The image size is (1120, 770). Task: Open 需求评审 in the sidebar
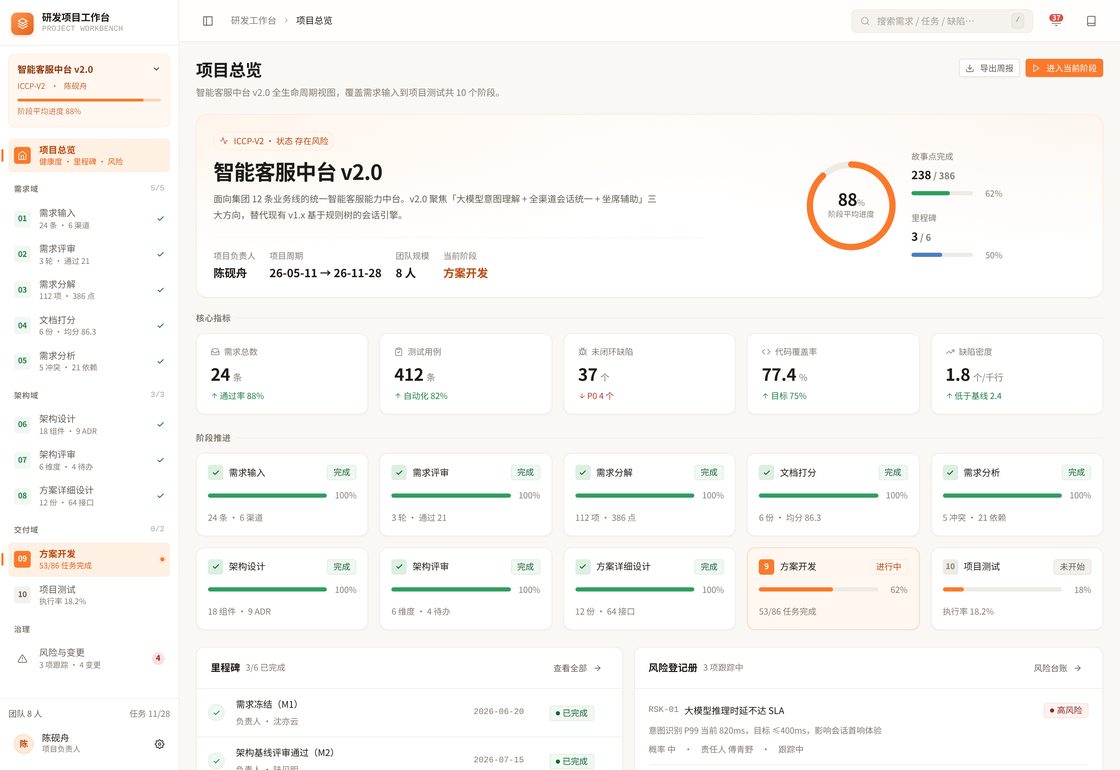tap(89, 254)
